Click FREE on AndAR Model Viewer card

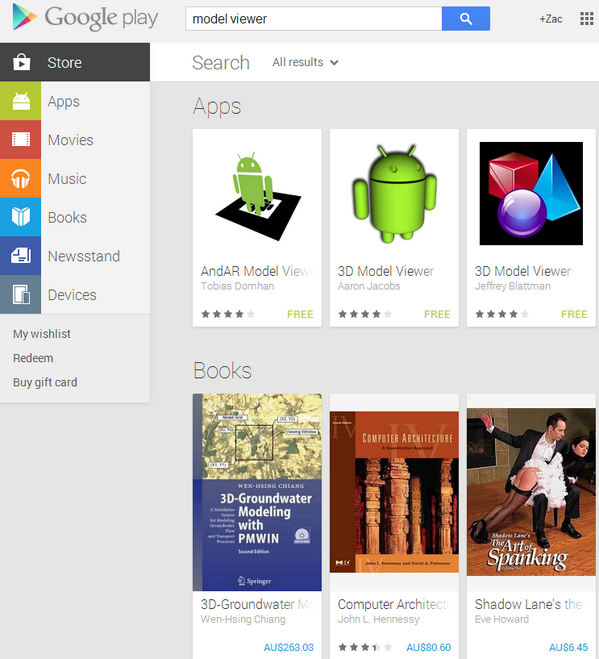click(300, 314)
